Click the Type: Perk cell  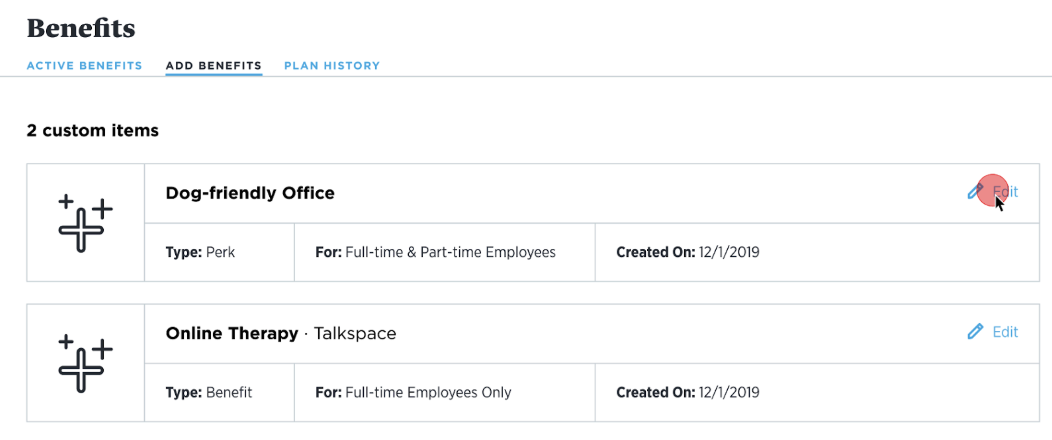[x=219, y=253]
